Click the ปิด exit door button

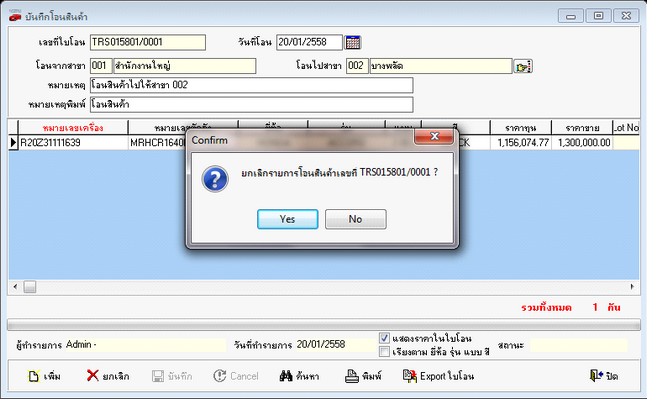click(x=604, y=376)
